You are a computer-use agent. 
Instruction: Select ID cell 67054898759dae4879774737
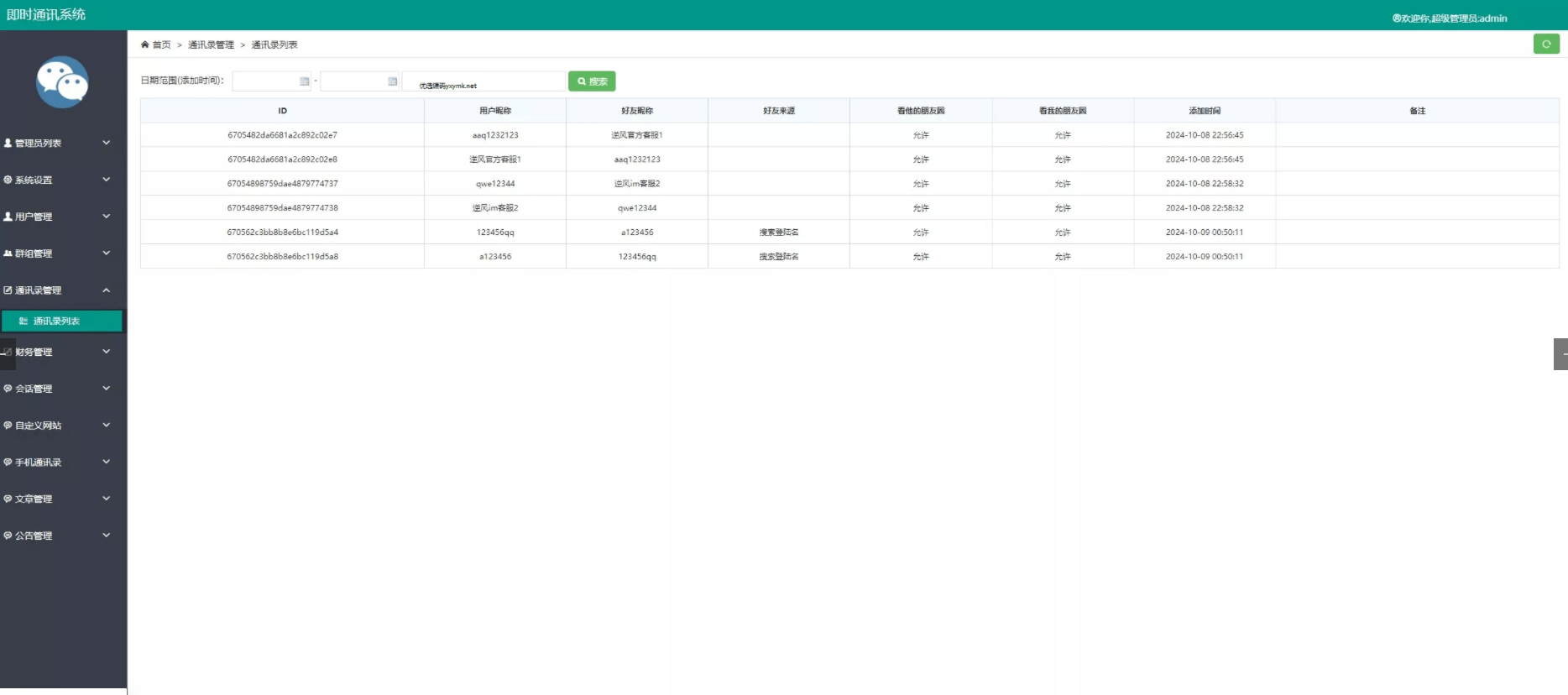pos(283,184)
